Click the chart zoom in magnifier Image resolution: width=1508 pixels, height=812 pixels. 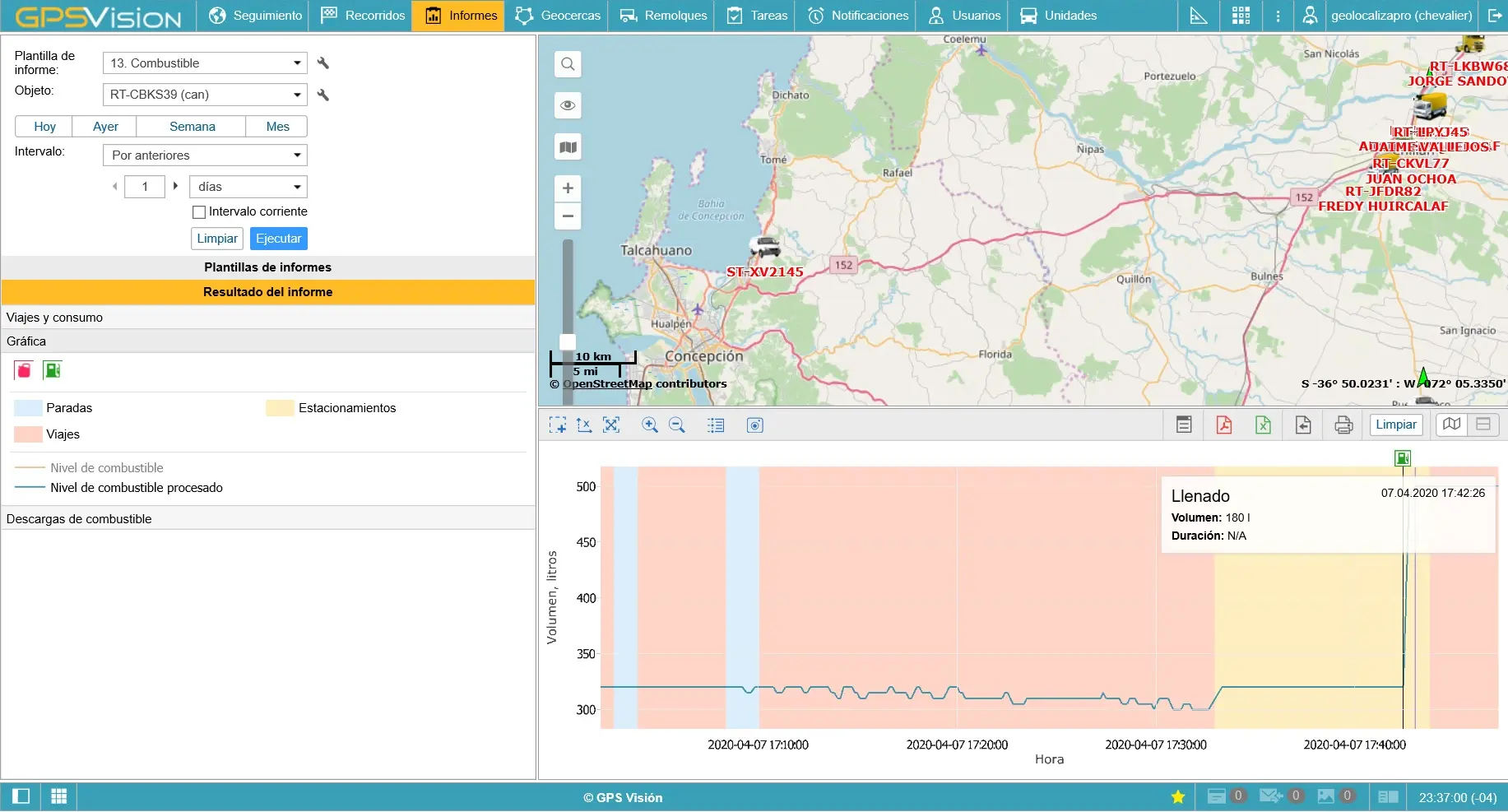(x=650, y=425)
